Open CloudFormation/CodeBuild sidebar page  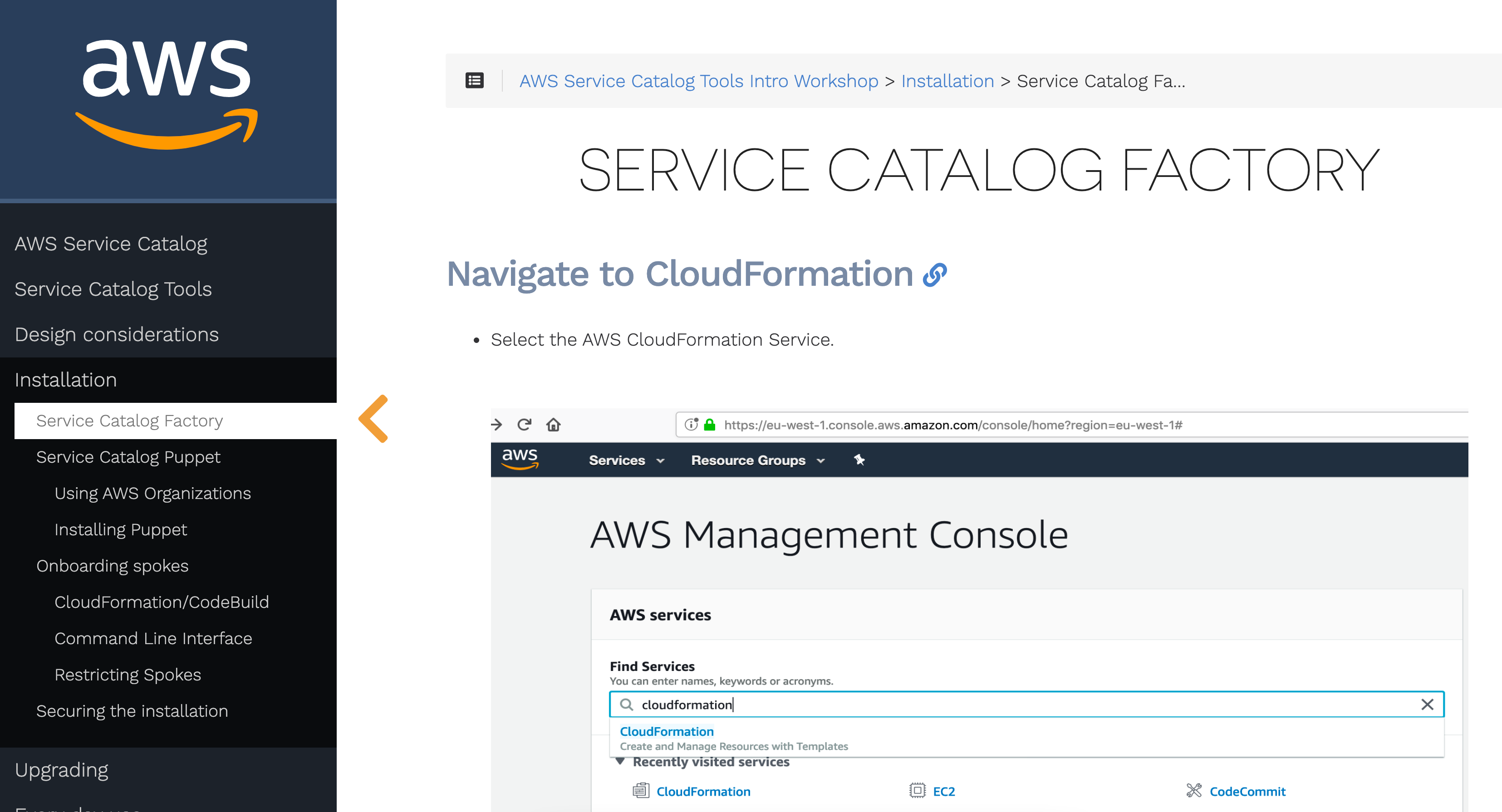[162, 602]
